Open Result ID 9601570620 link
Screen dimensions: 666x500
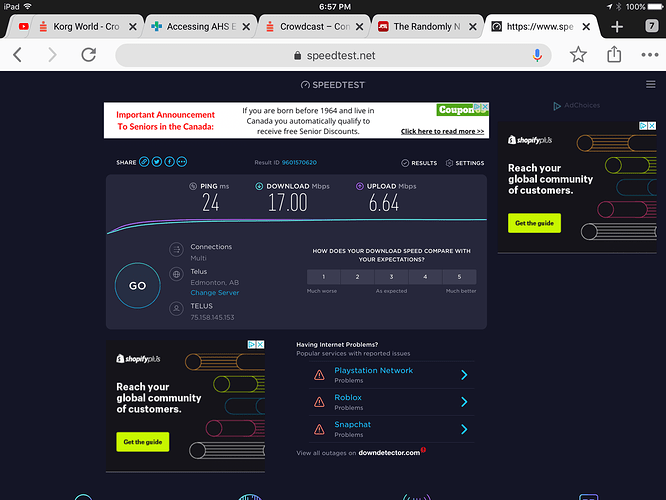tap(299, 162)
